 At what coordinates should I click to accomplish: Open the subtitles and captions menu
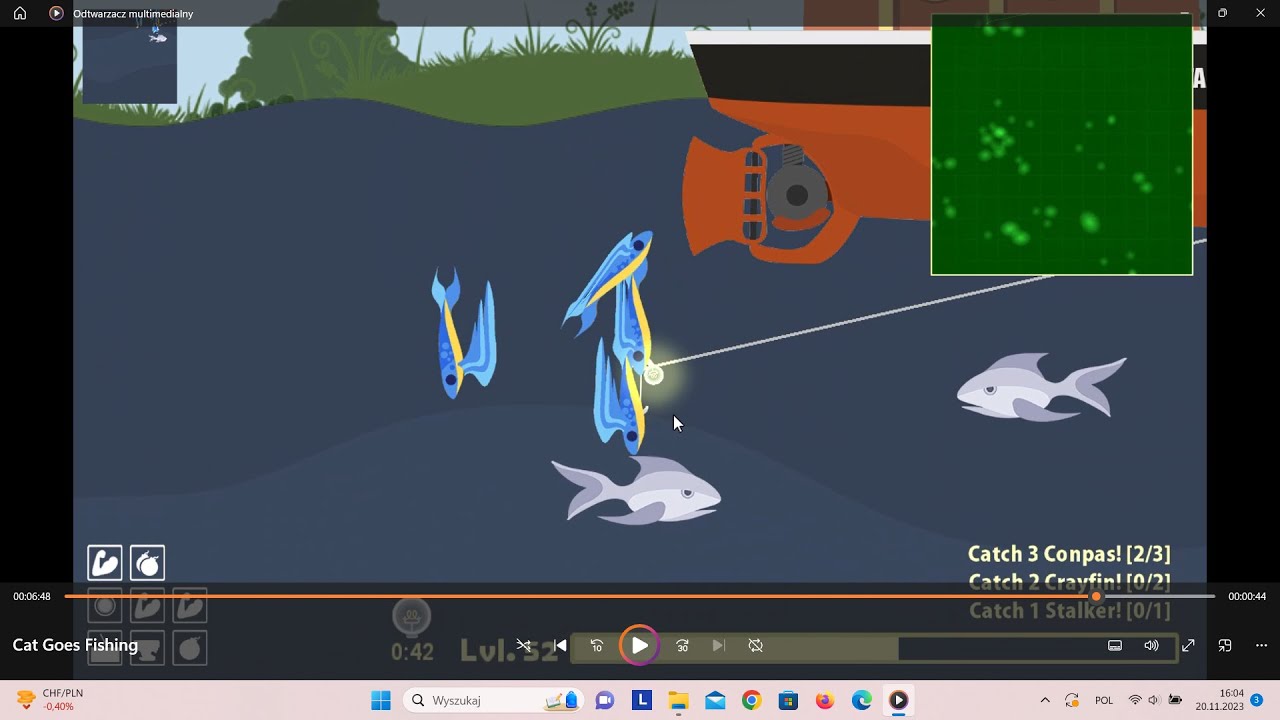[1115, 646]
